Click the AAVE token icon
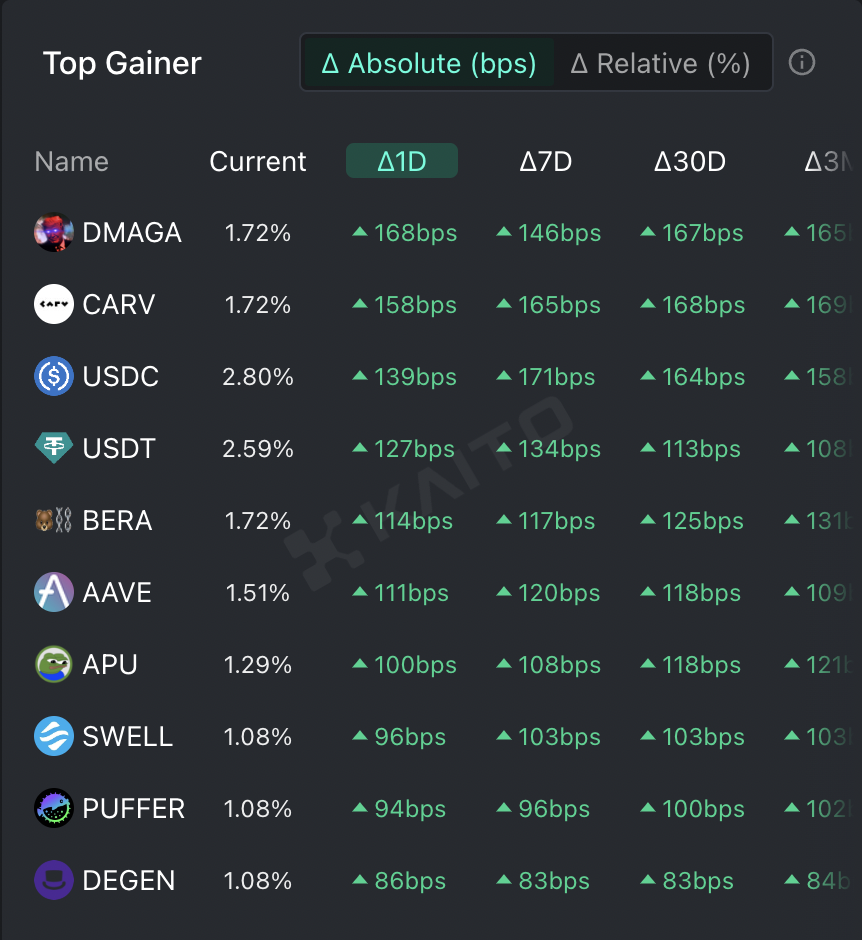This screenshot has width=862, height=940. click(x=54, y=593)
